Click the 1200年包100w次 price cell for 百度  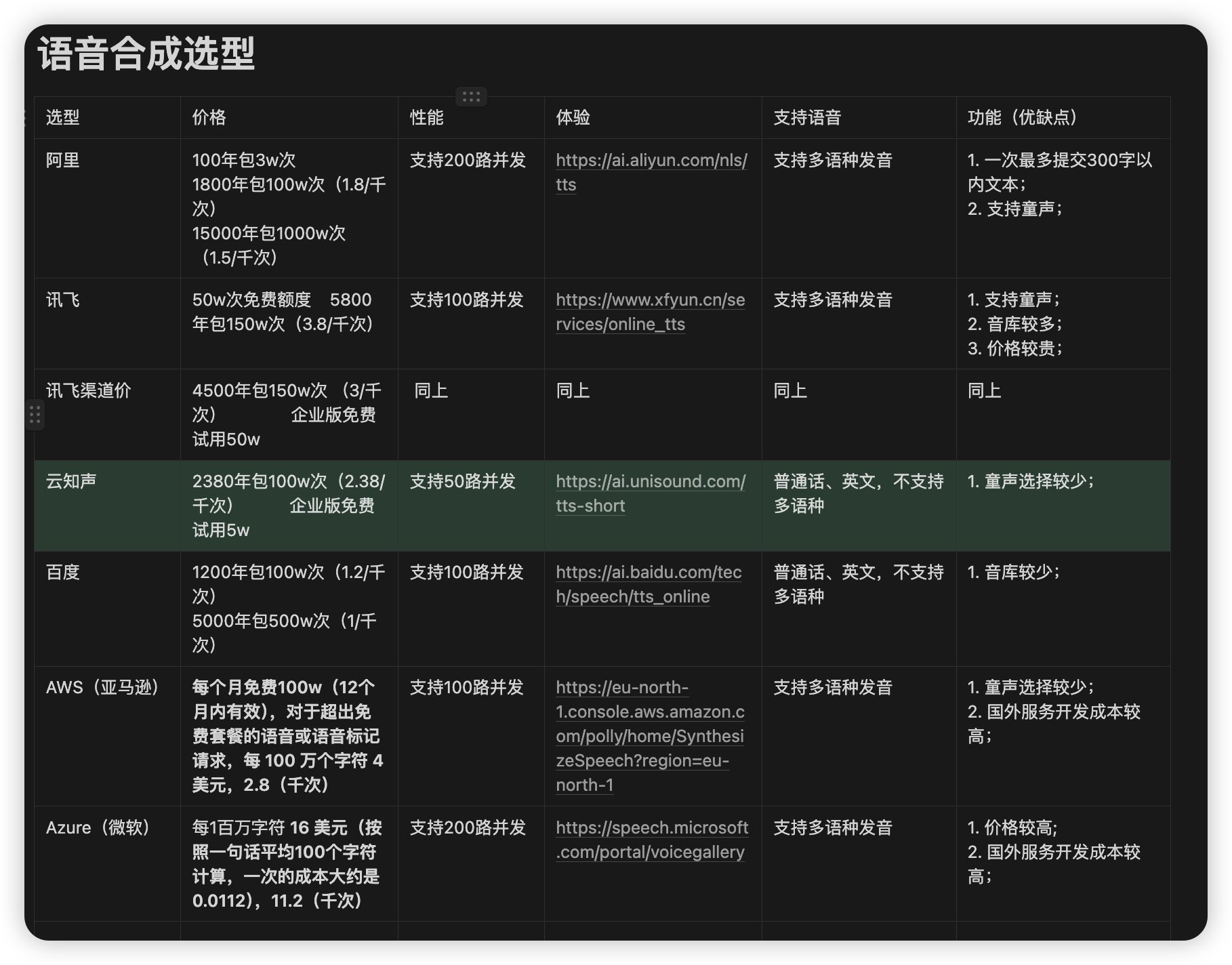289,609
